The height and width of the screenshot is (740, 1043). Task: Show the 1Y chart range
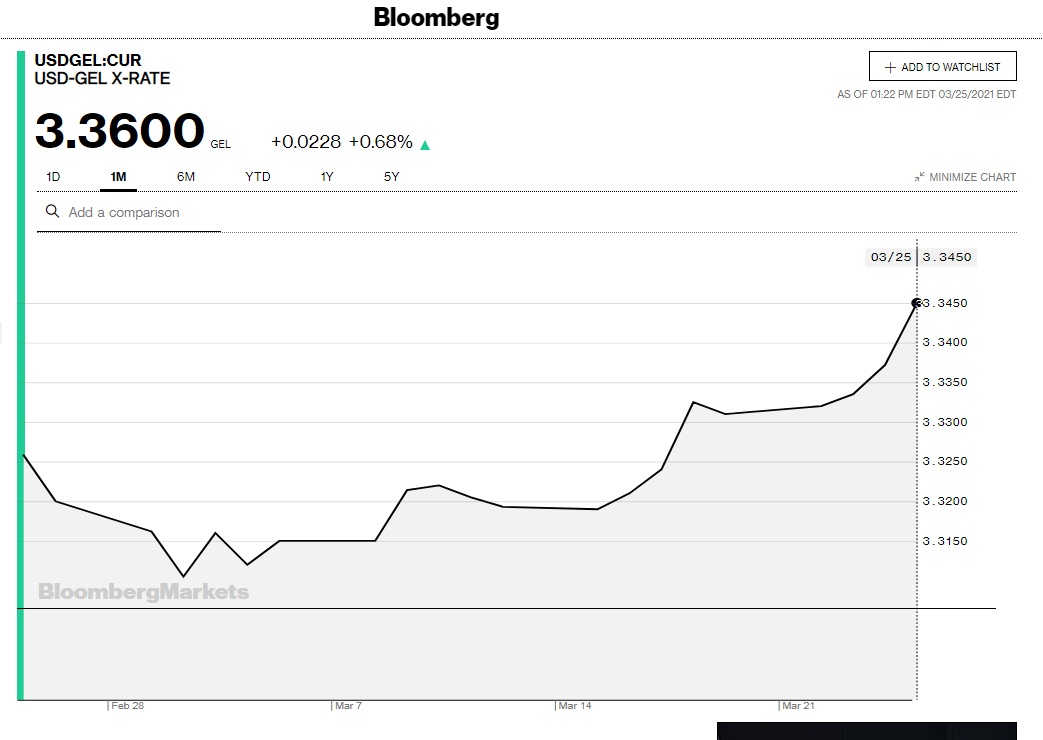coord(327,177)
